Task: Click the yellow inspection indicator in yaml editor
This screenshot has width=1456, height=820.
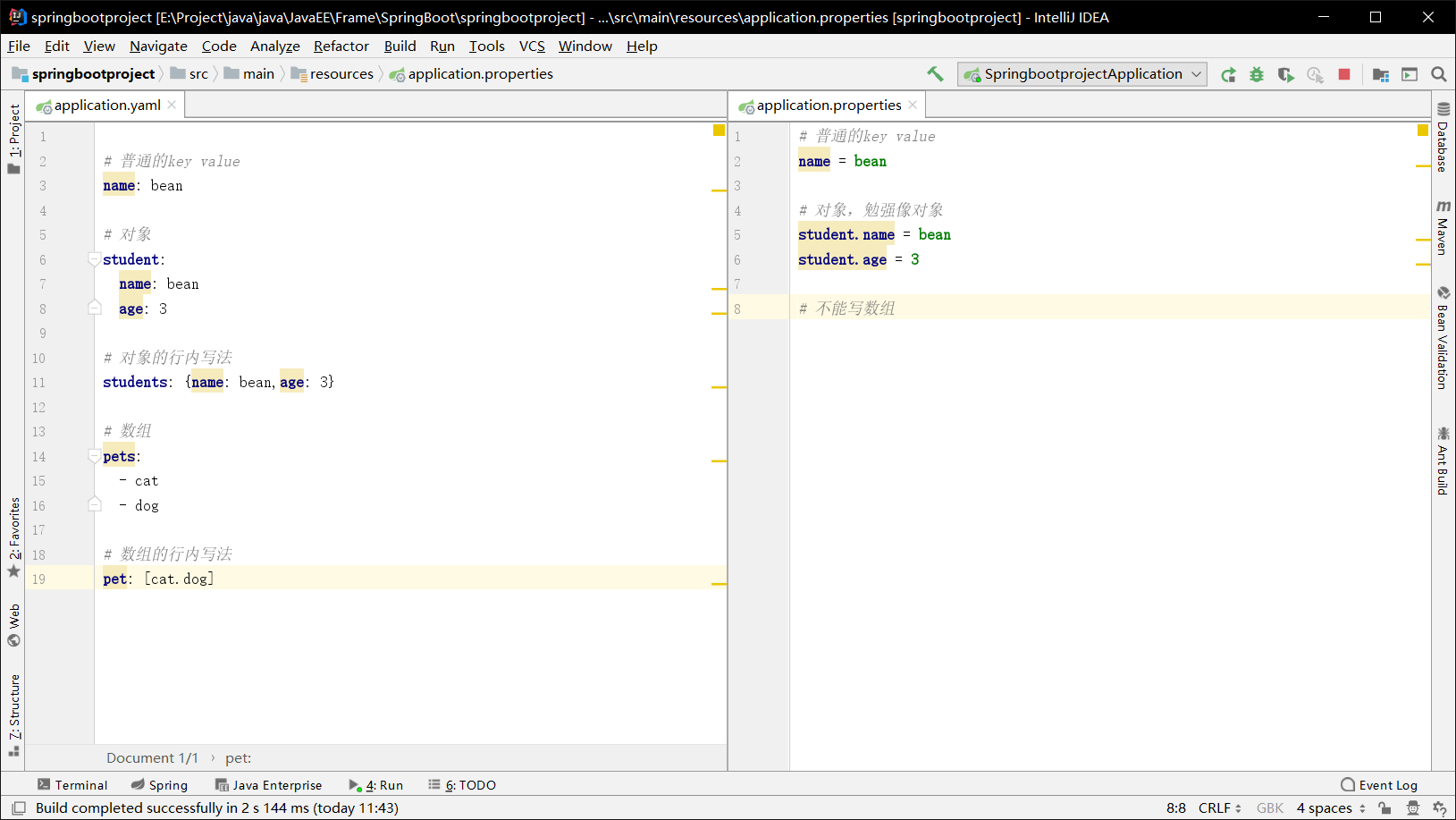Action: (x=719, y=131)
